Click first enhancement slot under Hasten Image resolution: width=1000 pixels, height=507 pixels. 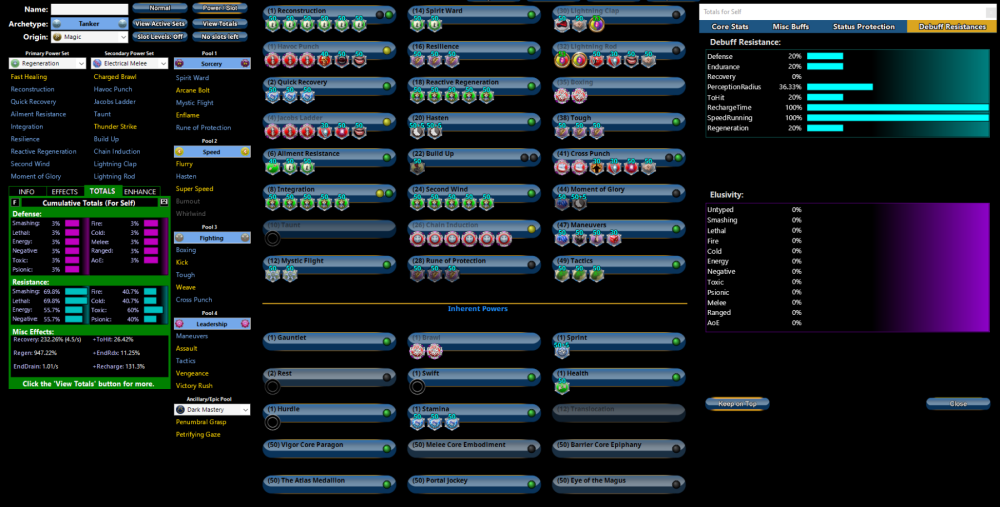click(x=419, y=132)
